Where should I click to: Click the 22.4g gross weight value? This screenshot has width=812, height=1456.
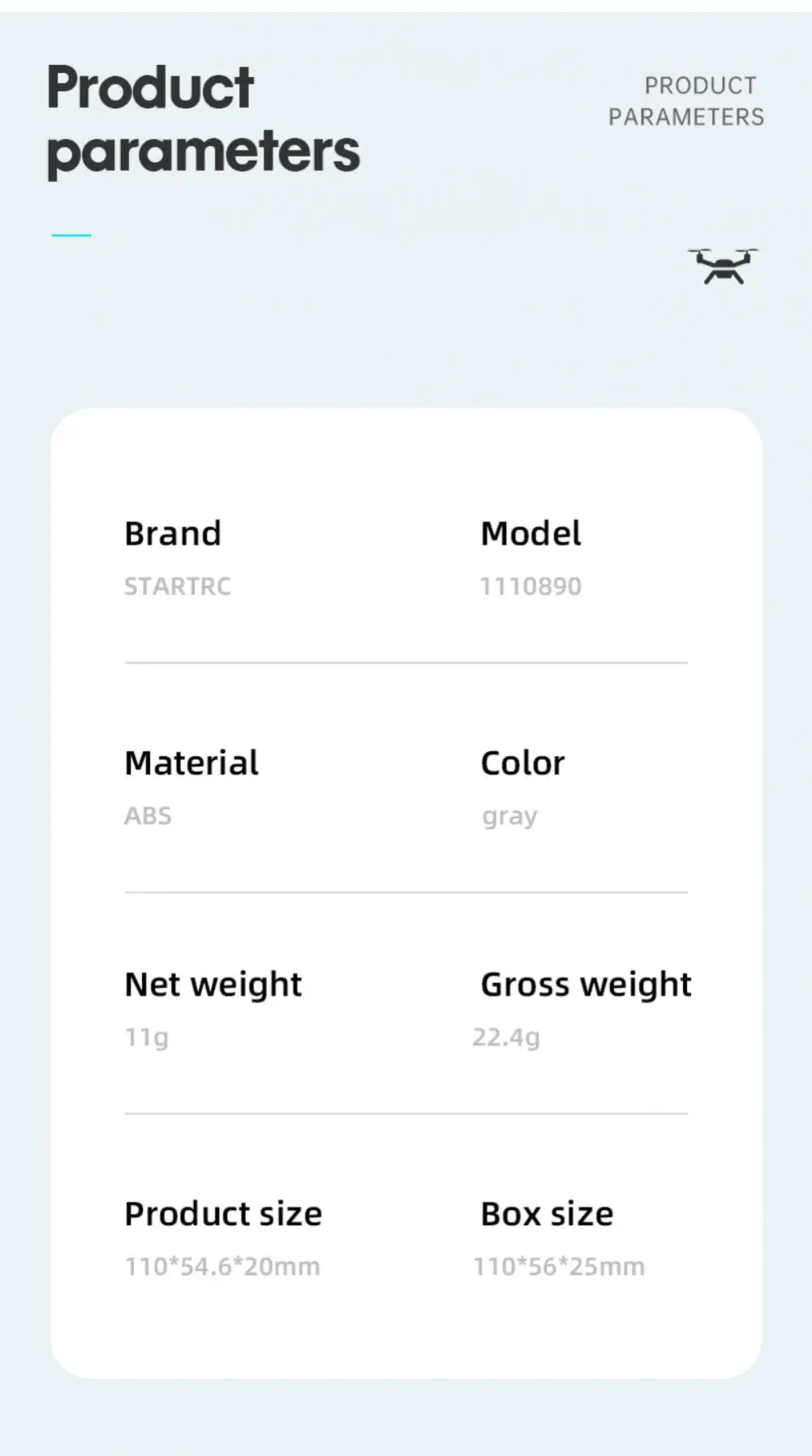coord(506,1038)
